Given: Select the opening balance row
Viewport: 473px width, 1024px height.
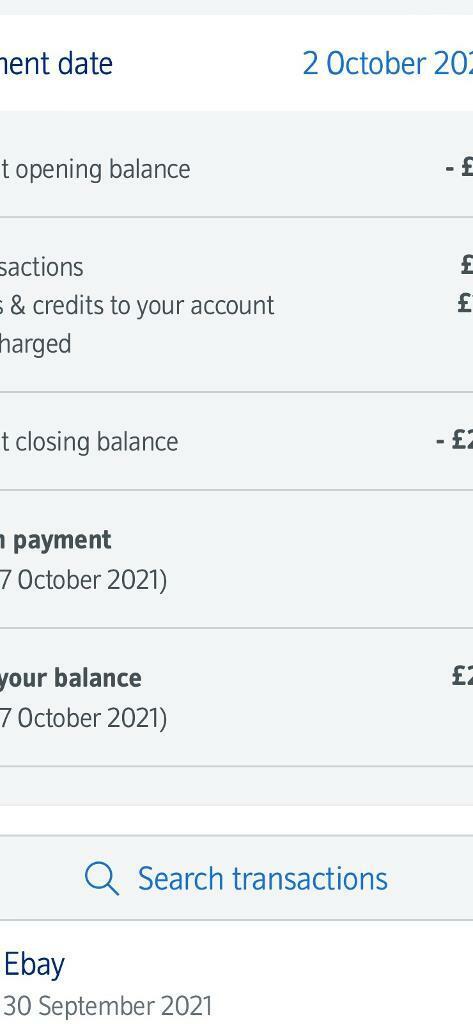Looking at the screenshot, I should click(x=236, y=168).
